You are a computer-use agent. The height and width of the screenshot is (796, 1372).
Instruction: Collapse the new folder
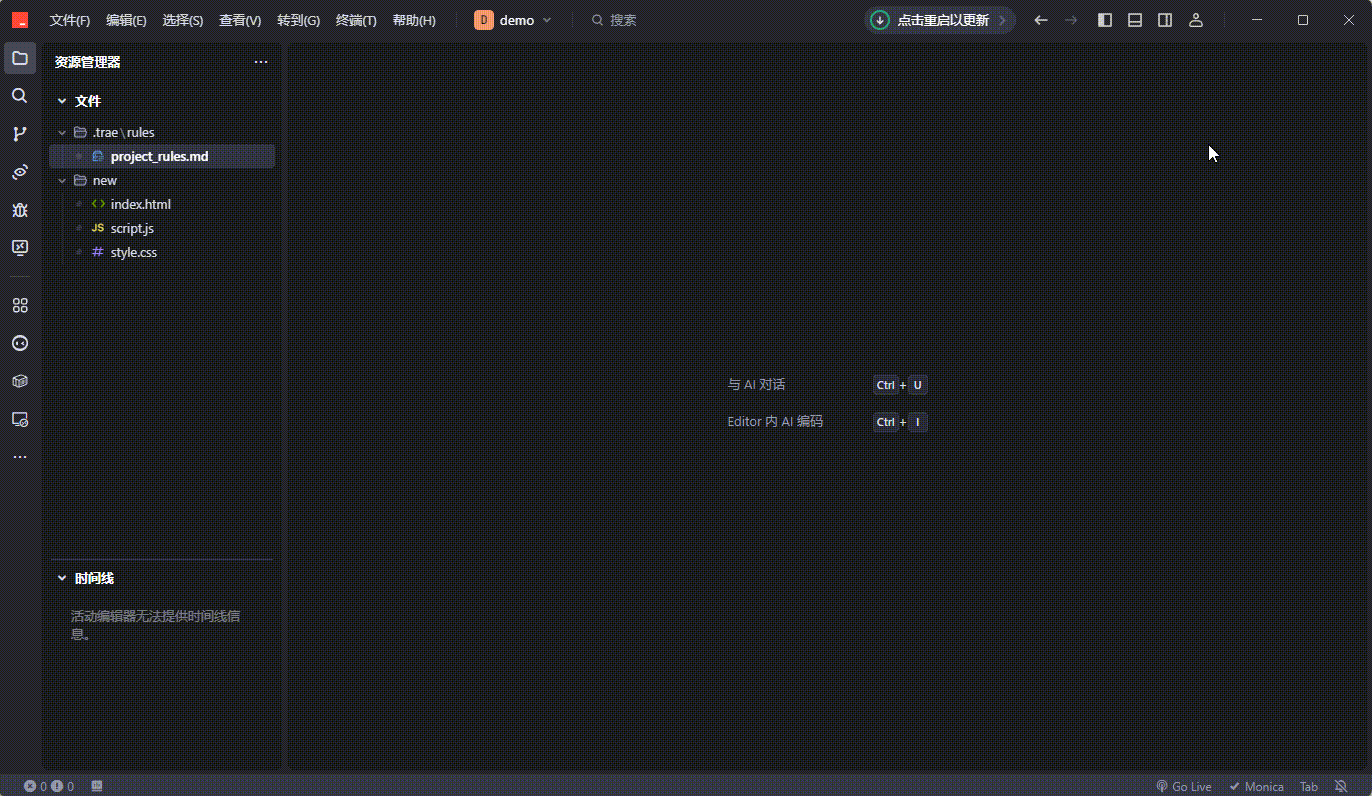(62, 180)
